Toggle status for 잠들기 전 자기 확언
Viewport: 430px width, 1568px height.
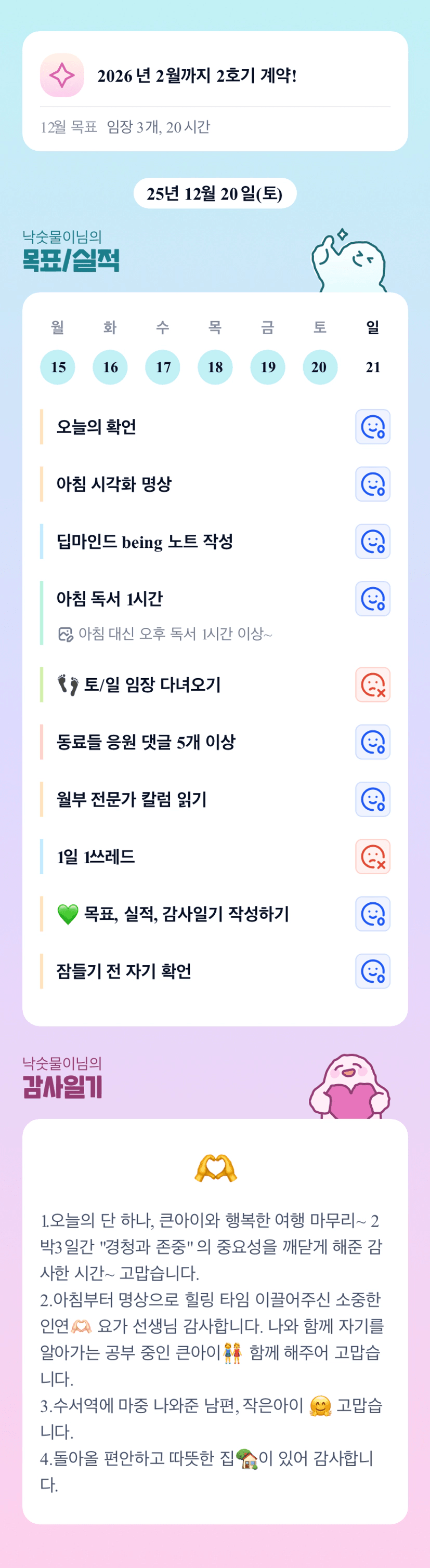(372, 971)
